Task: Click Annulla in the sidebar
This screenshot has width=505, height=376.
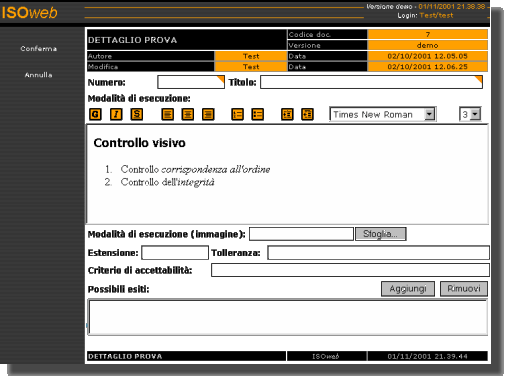Action: coord(38,75)
